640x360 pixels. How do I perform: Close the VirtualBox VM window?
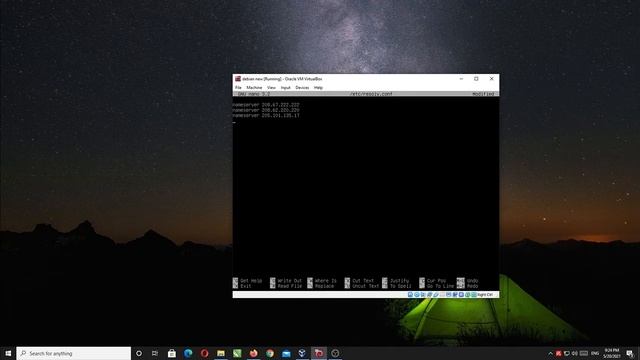pyautogui.click(x=491, y=79)
